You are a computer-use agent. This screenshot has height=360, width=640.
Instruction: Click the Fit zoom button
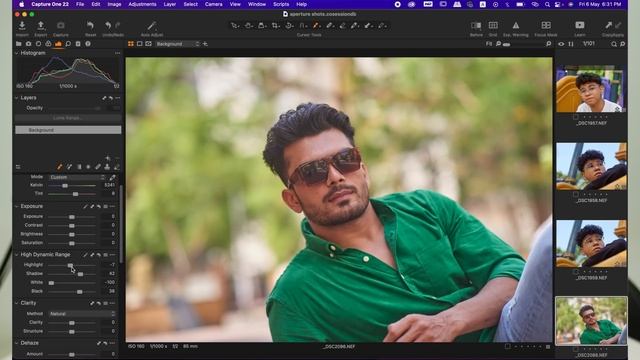(x=489, y=44)
